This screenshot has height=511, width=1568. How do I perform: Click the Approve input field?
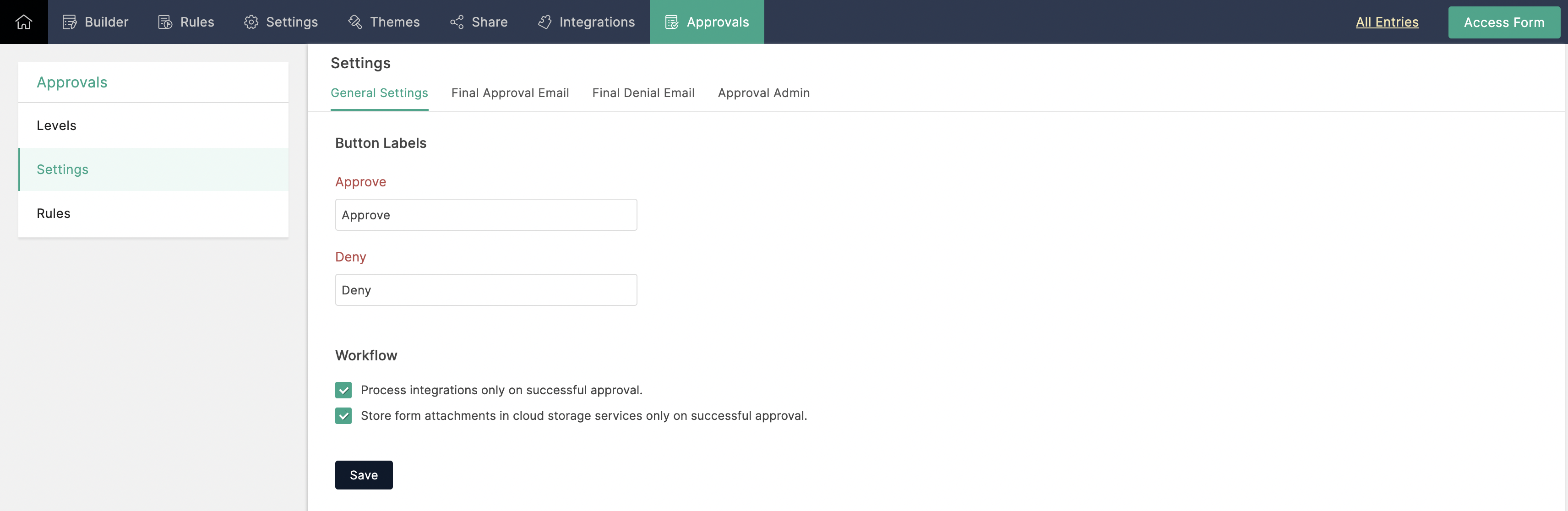(x=486, y=214)
